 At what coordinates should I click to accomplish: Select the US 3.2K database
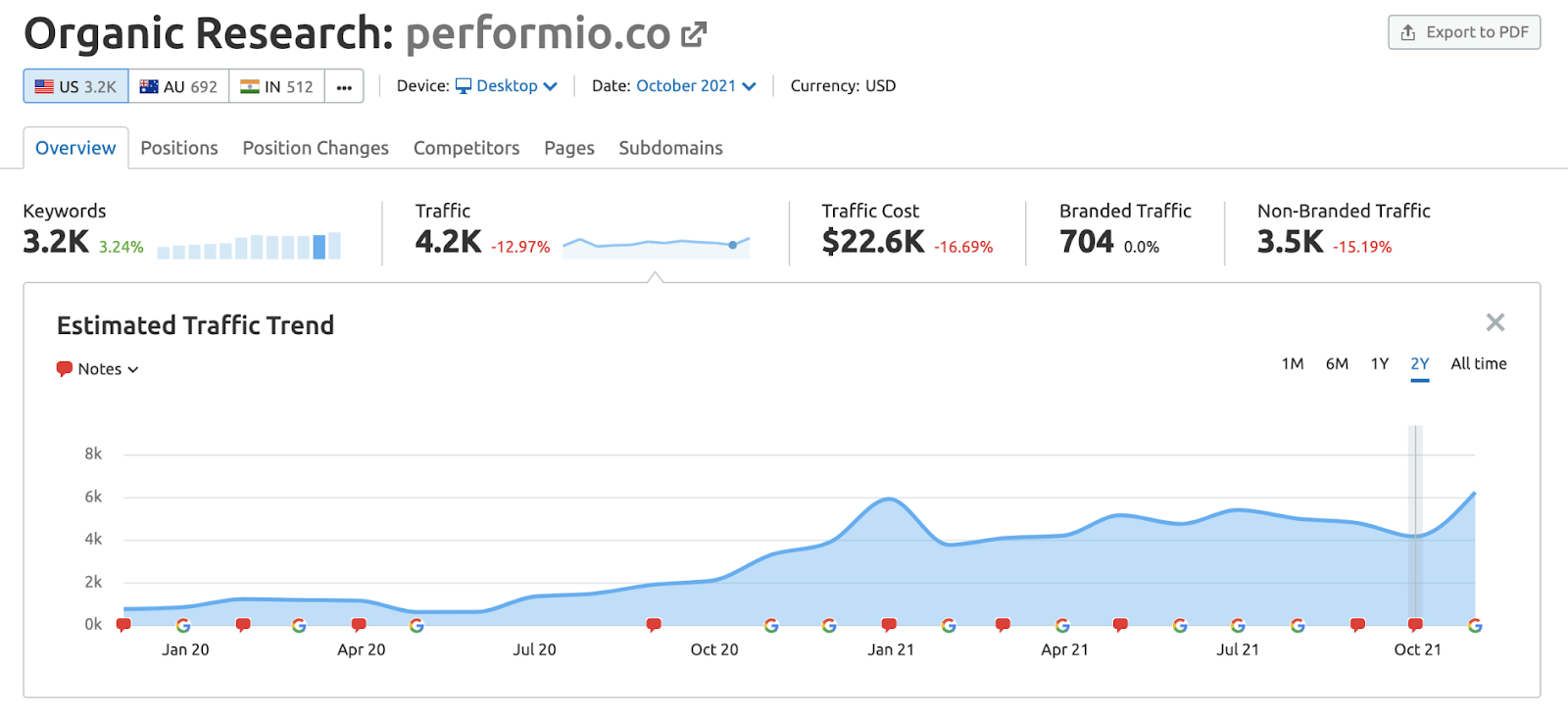tap(75, 86)
